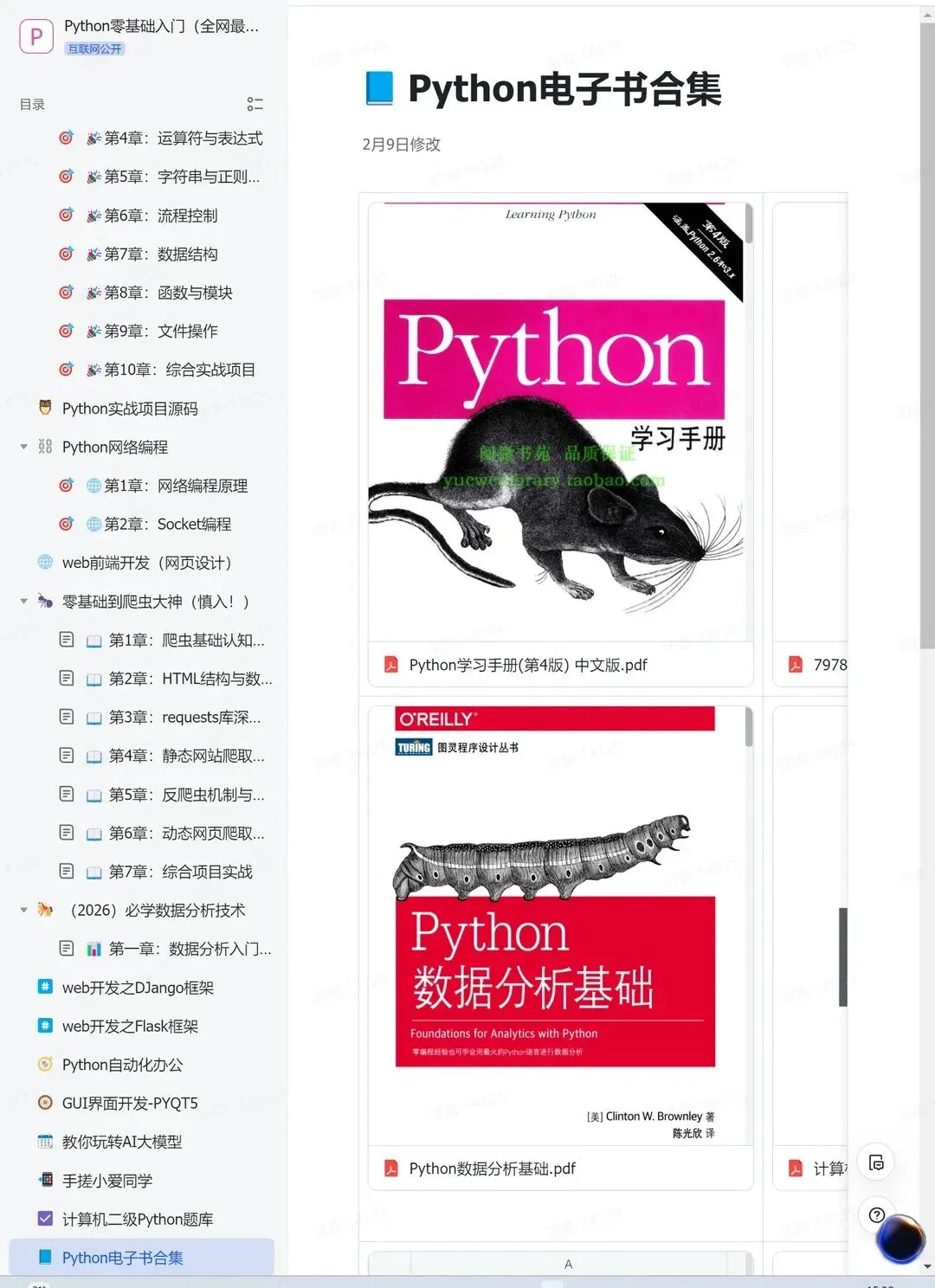
Task: Open 第4章：运算符与表达式 in the sidebar
Action: pos(184,138)
